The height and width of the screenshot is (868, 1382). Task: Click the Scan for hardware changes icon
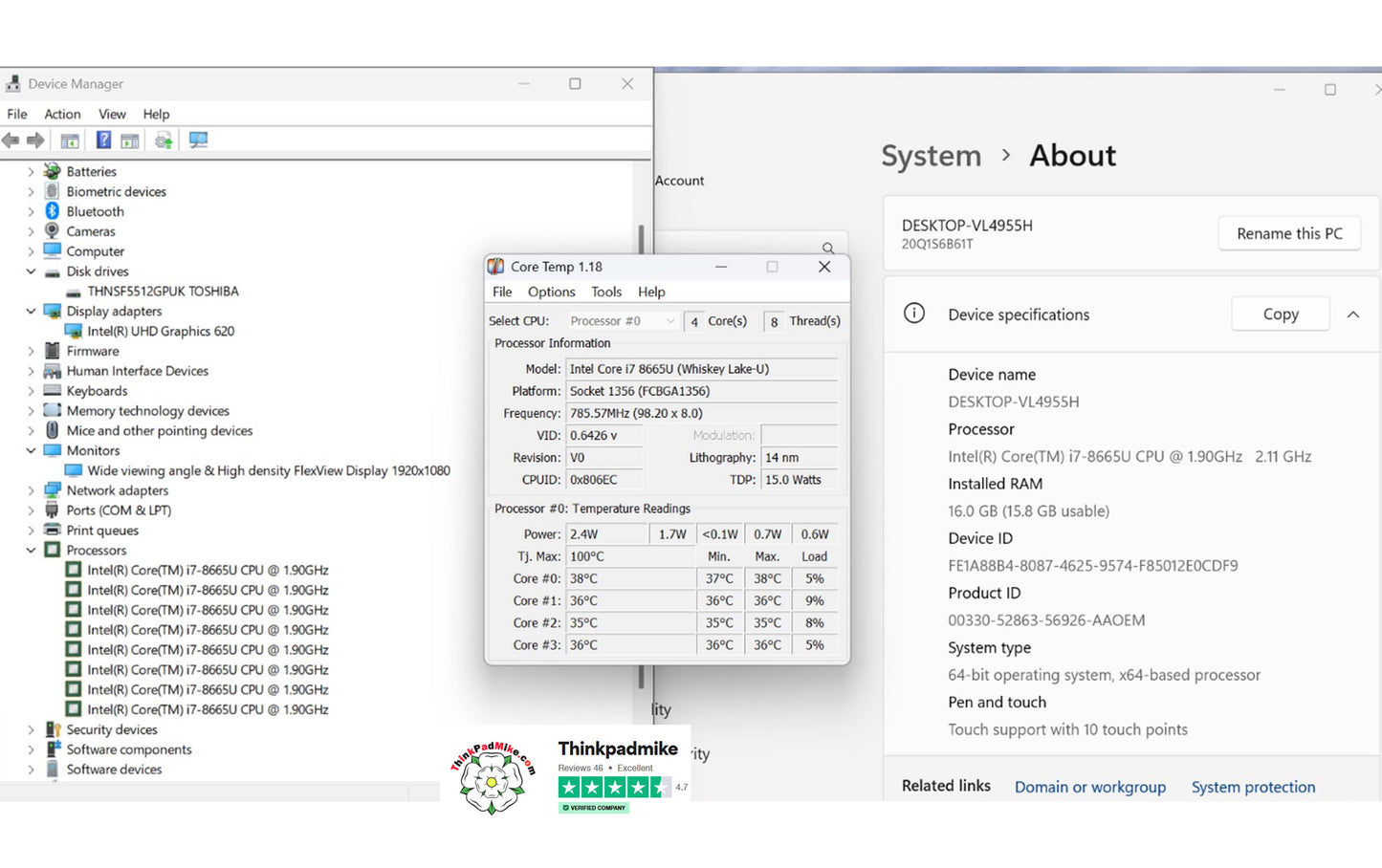click(x=198, y=141)
